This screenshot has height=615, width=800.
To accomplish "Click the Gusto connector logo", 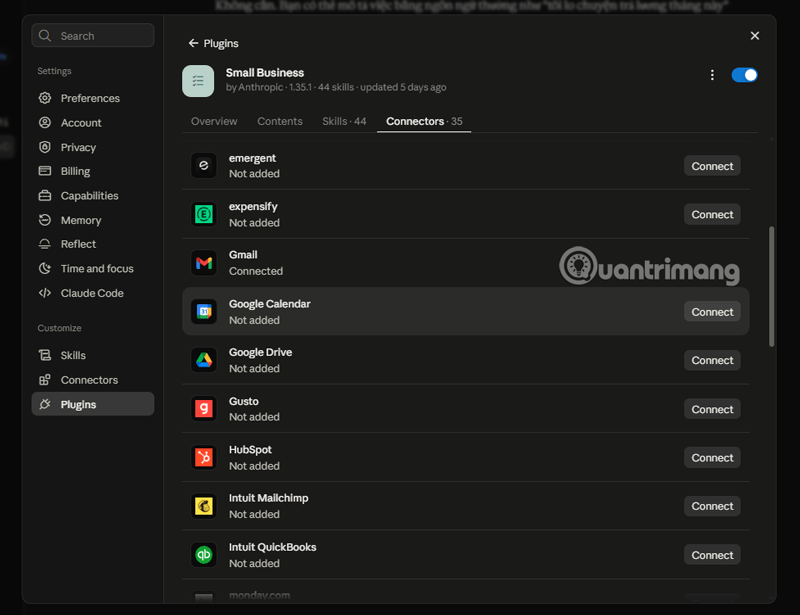I will [x=204, y=409].
